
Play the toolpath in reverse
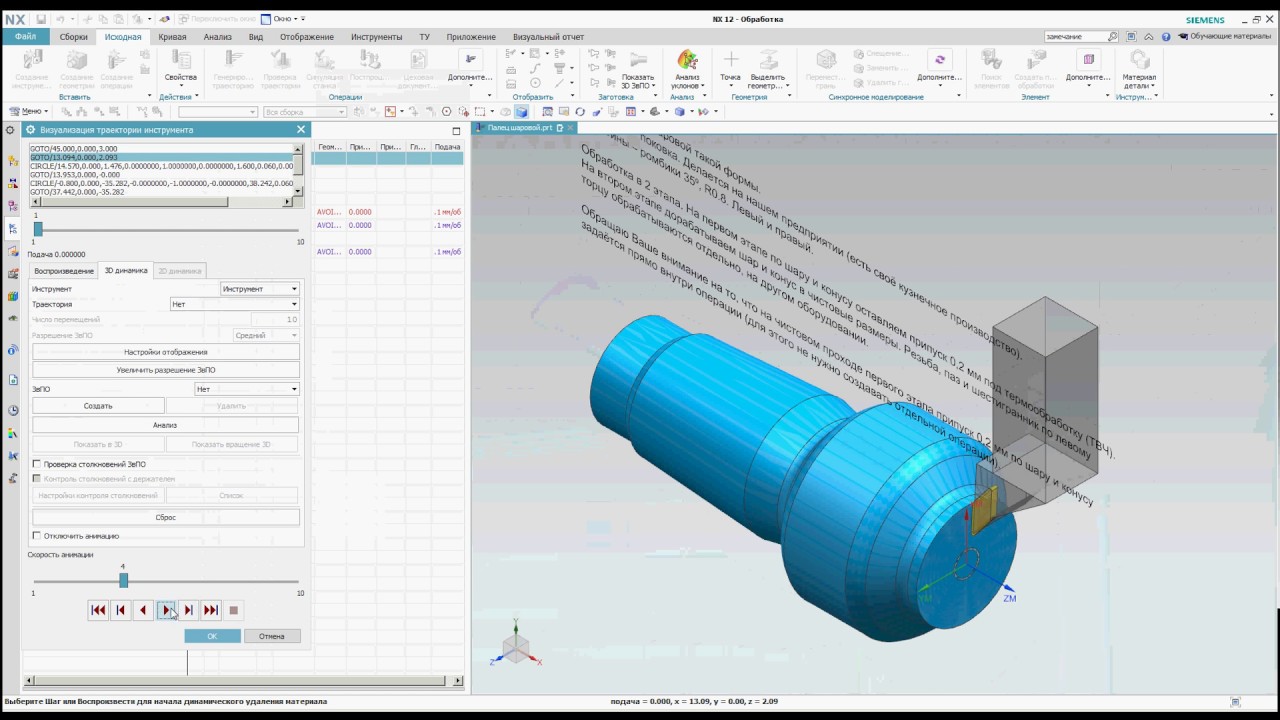pyautogui.click(x=143, y=610)
